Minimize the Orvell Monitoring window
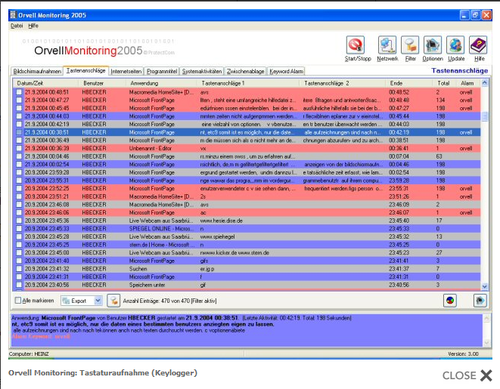500x389 pixels. (465, 15)
